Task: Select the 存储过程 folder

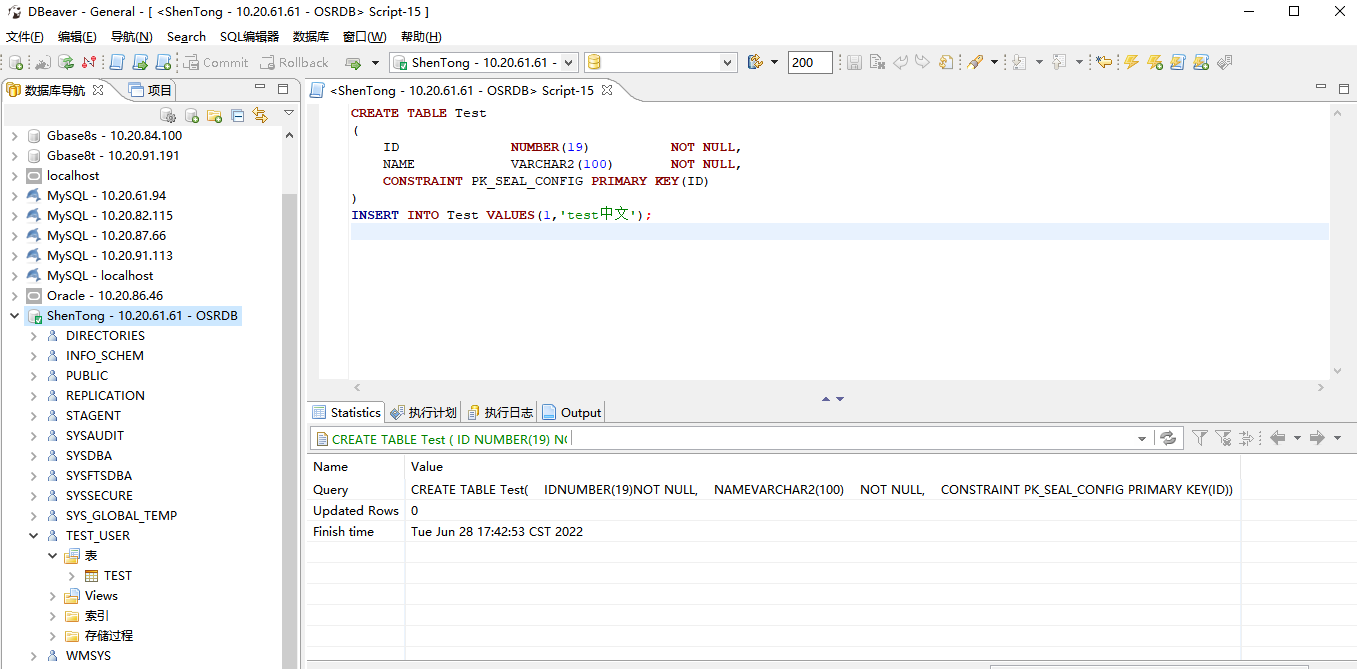Action: 109,635
